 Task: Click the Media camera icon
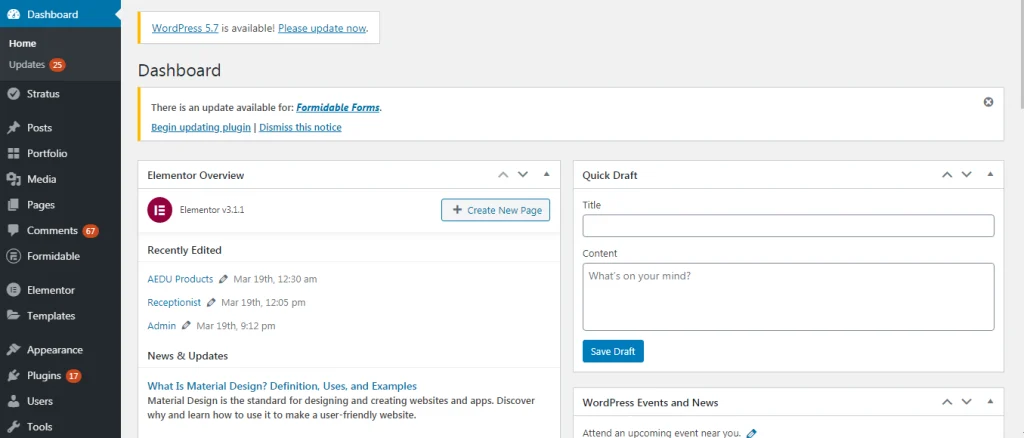point(13,179)
